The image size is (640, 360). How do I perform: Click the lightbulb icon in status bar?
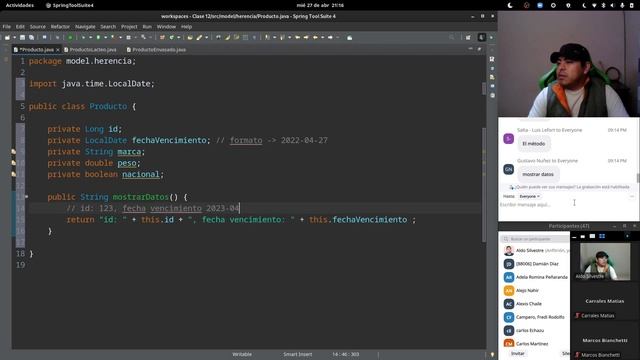(492, 354)
